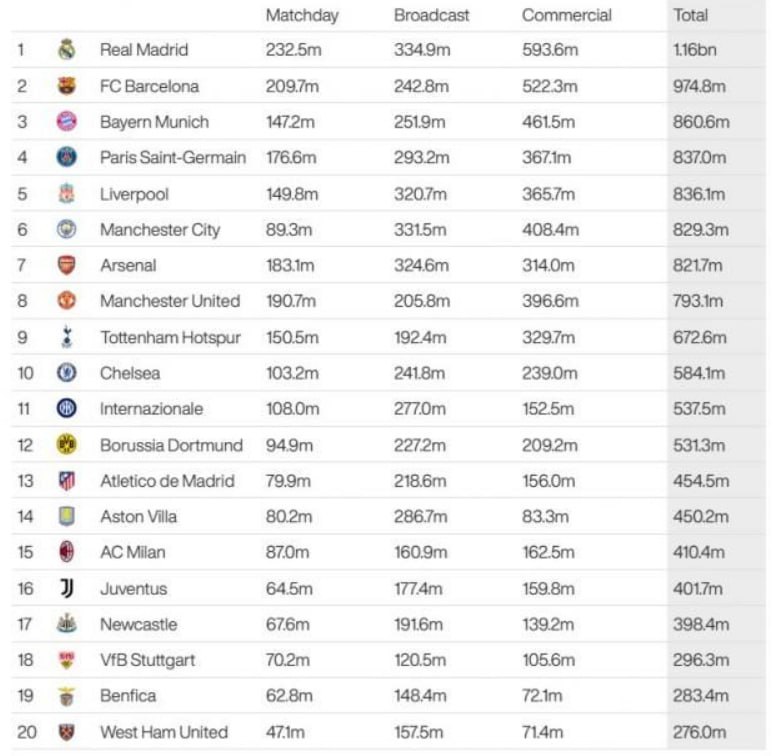Select the Matchday column header
The width and height of the screenshot is (774, 756).
[302, 15]
